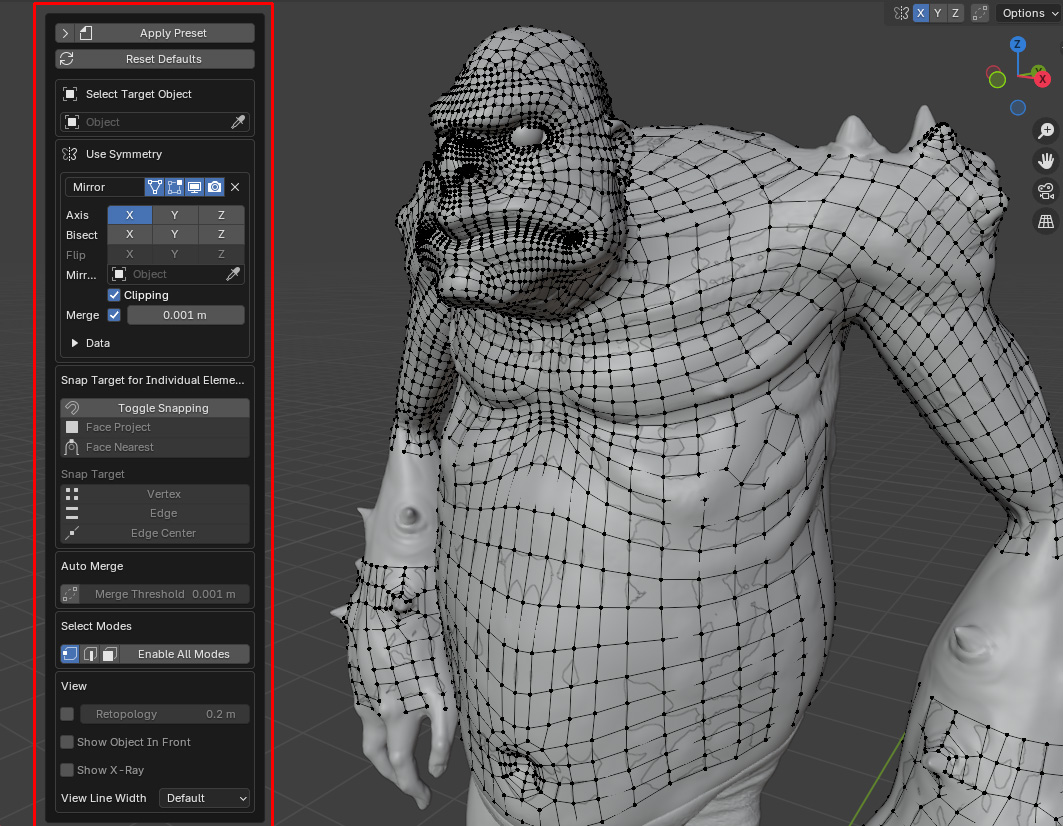Viewport: 1063px width, 826px height.
Task: Toggle Mirror modifier render camera icon
Action: tap(214, 187)
